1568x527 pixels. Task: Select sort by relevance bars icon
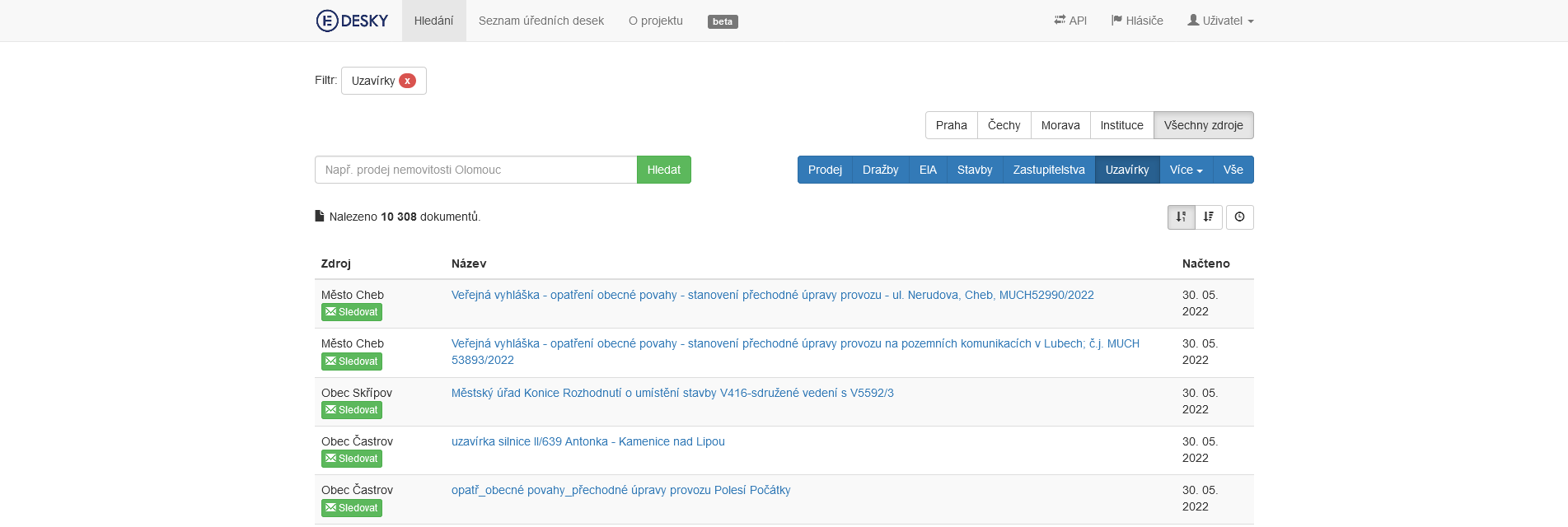(x=1209, y=217)
